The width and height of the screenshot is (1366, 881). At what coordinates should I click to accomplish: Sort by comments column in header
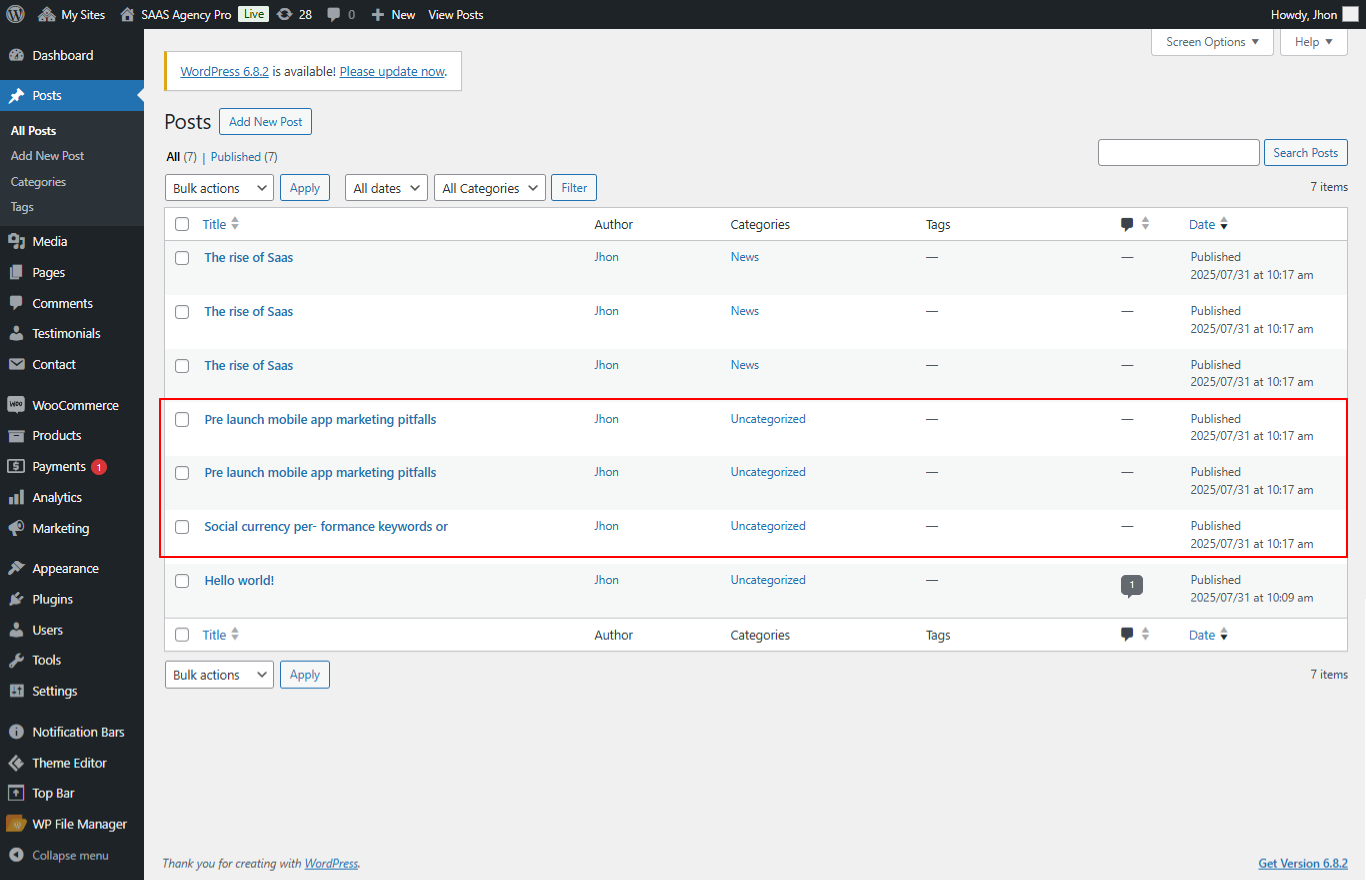1135,224
